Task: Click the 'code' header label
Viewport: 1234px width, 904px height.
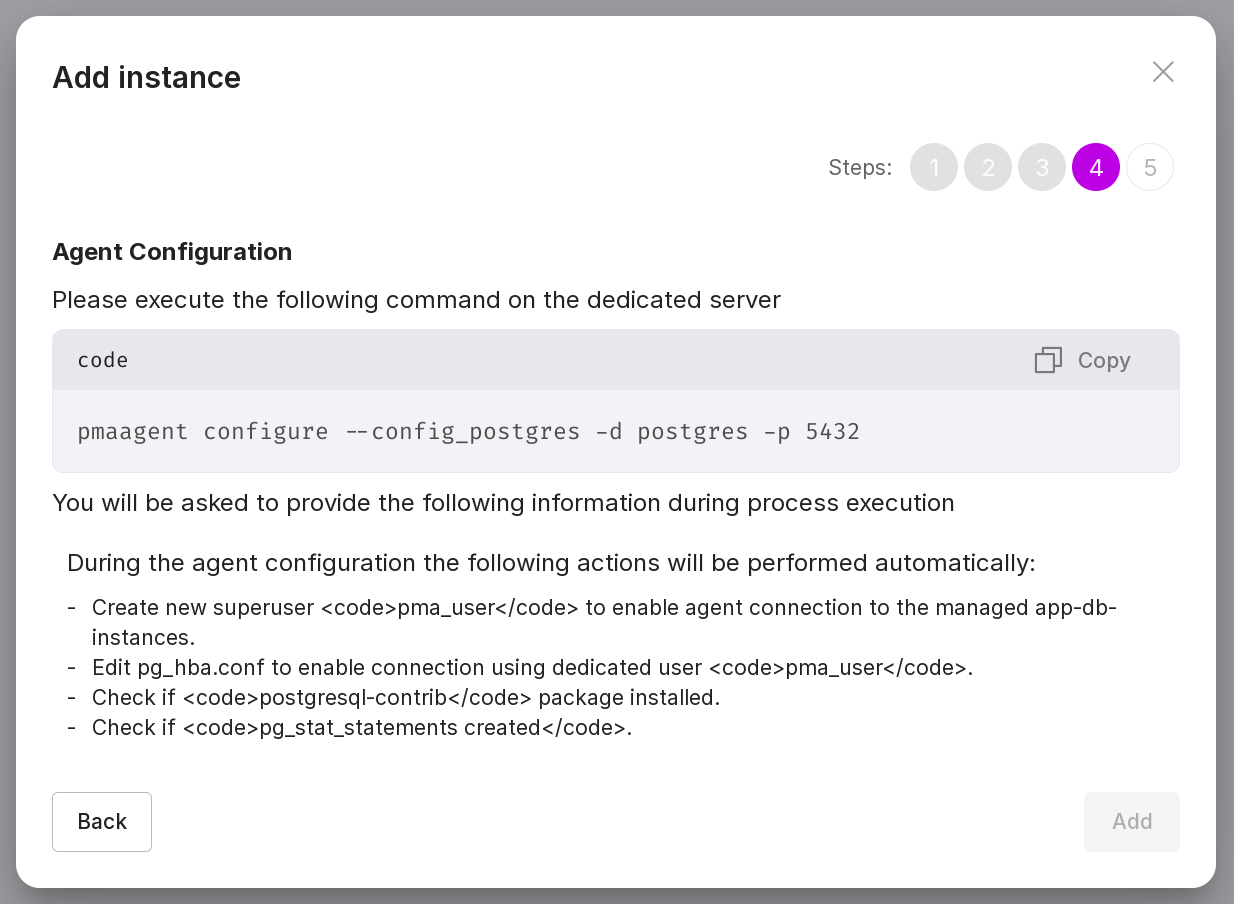Action: coord(103,360)
